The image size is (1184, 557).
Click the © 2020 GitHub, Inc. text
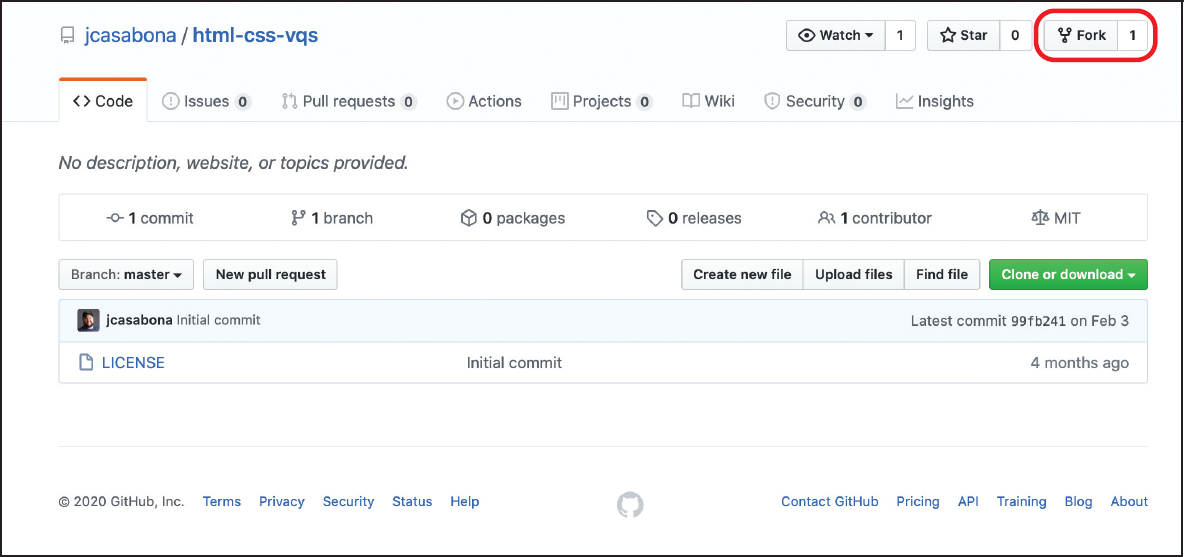click(x=122, y=501)
